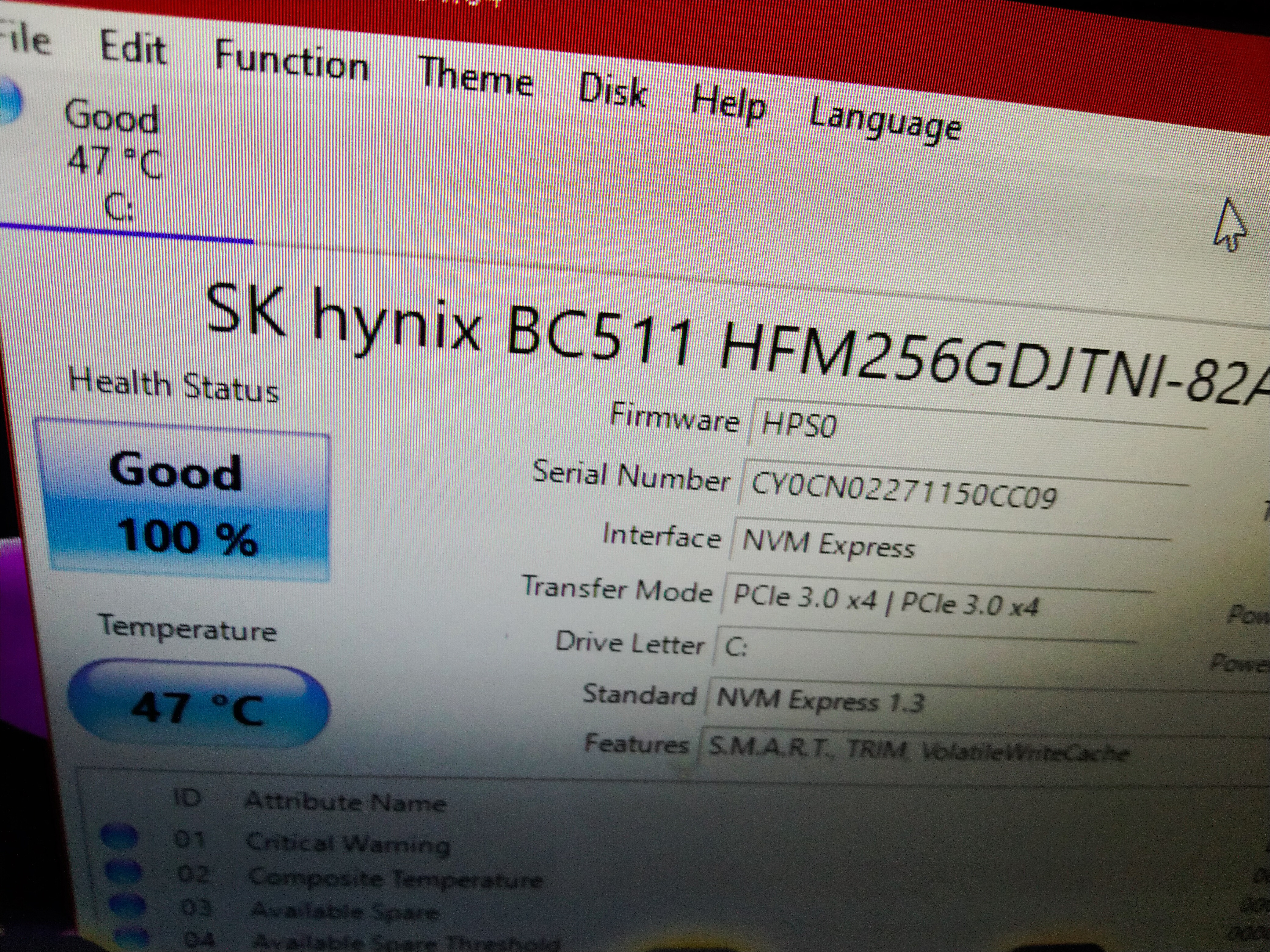The width and height of the screenshot is (1270, 952).
Task: Open the Theme menu
Action: tap(475, 78)
